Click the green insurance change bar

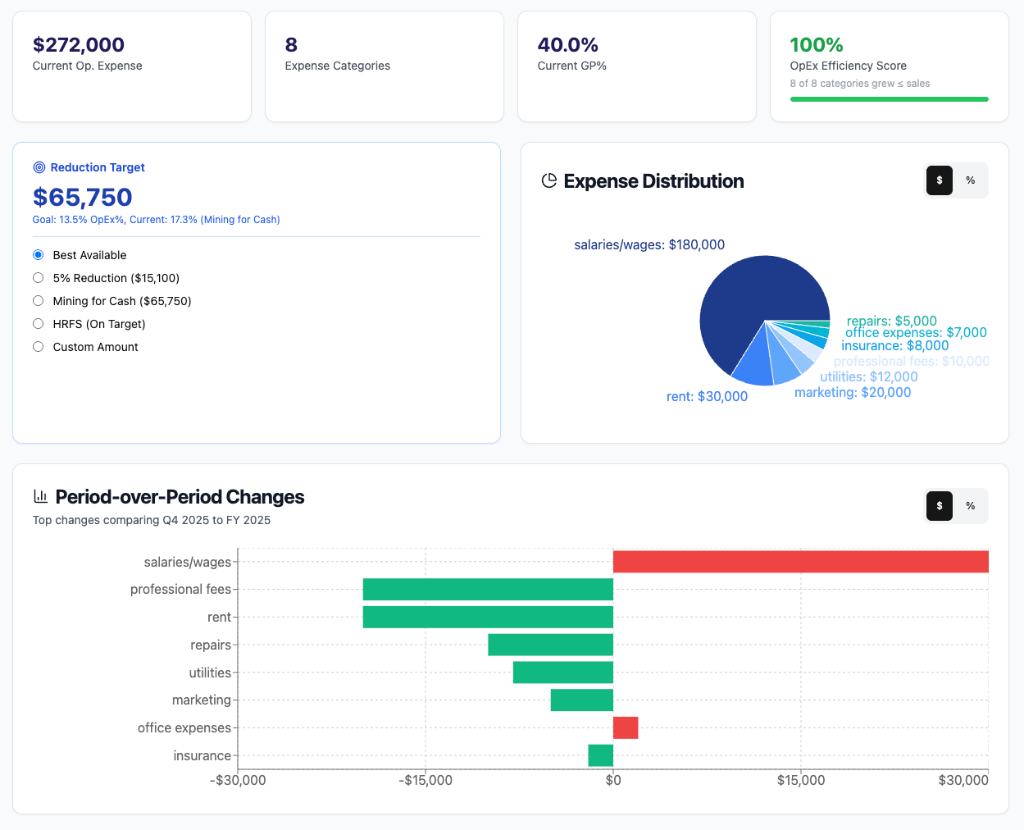click(x=601, y=756)
